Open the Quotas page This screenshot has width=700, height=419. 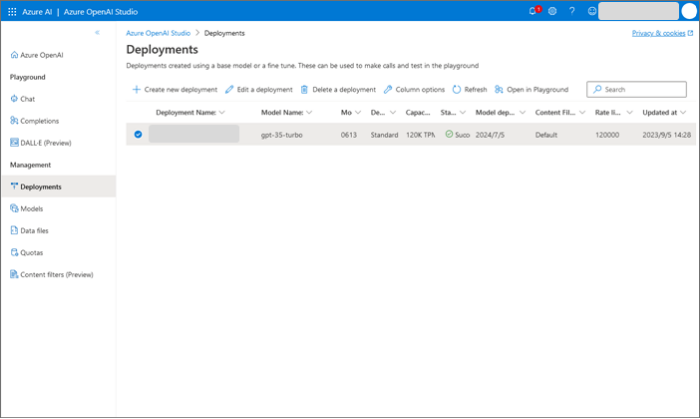(26, 253)
